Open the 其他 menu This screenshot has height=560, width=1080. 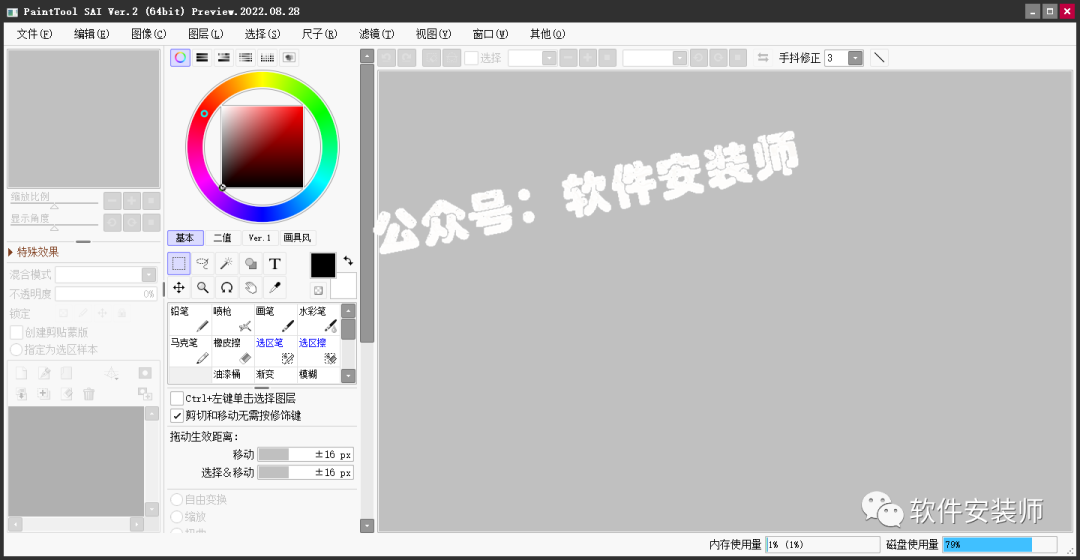548,34
